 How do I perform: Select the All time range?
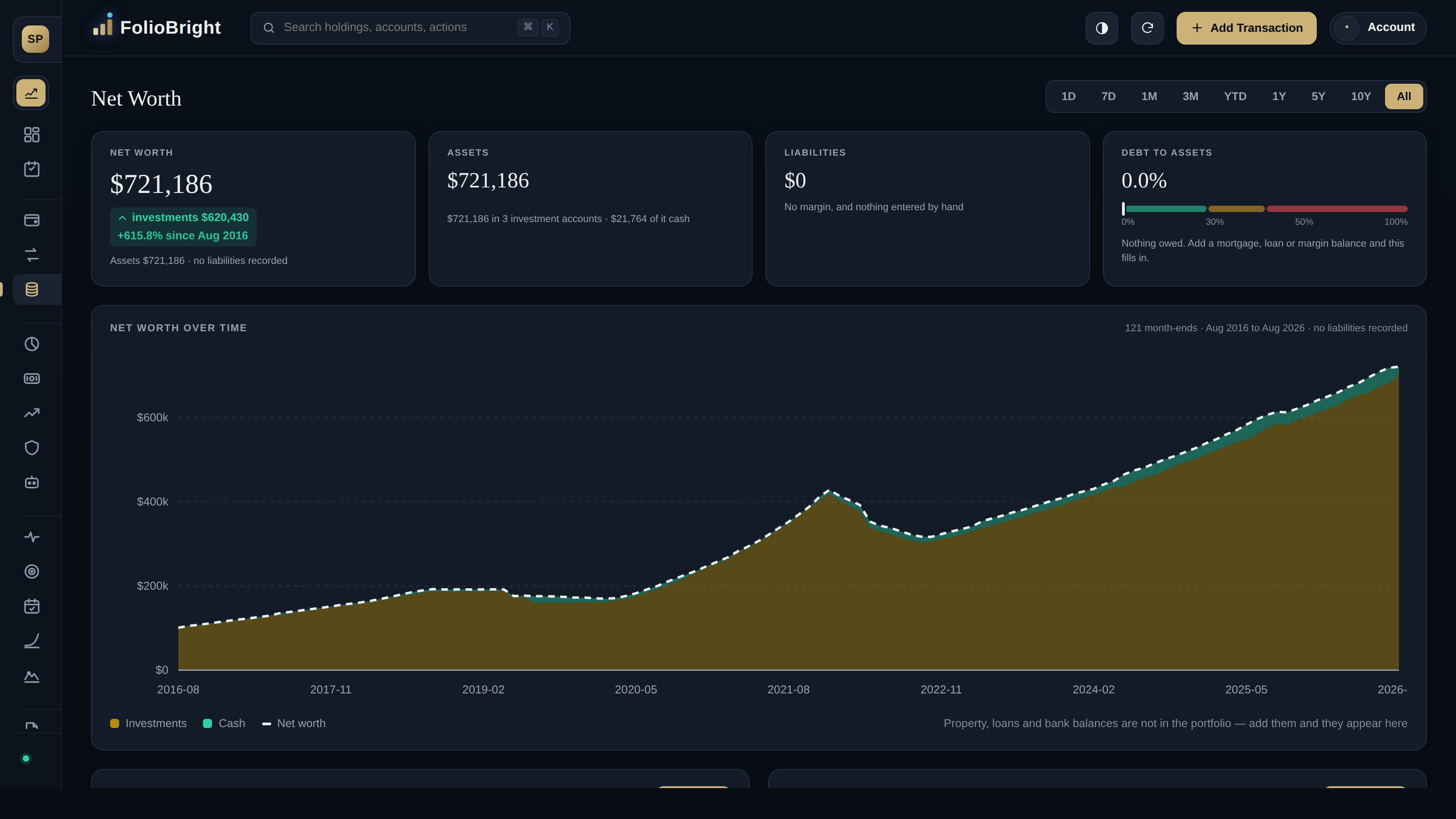[1404, 96]
